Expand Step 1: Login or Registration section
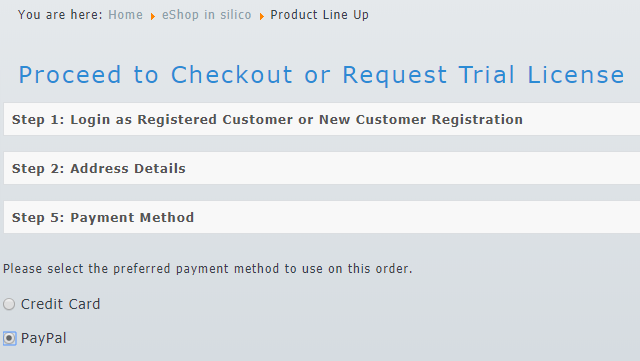Image resolution: width=640 pixels, height=361 pixels. click(322, 119)
